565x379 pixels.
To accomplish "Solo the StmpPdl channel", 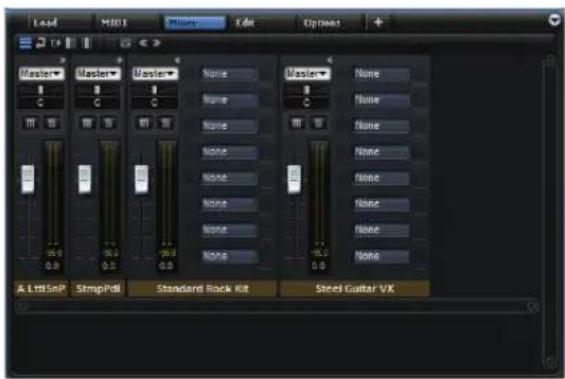I will [x=108, y=123].
